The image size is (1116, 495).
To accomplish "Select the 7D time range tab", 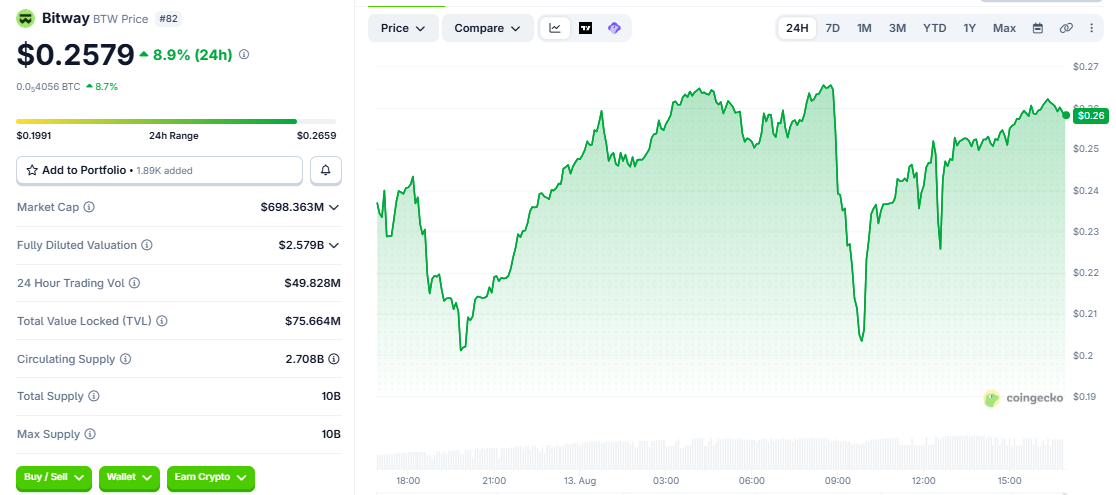I will 832,28.
